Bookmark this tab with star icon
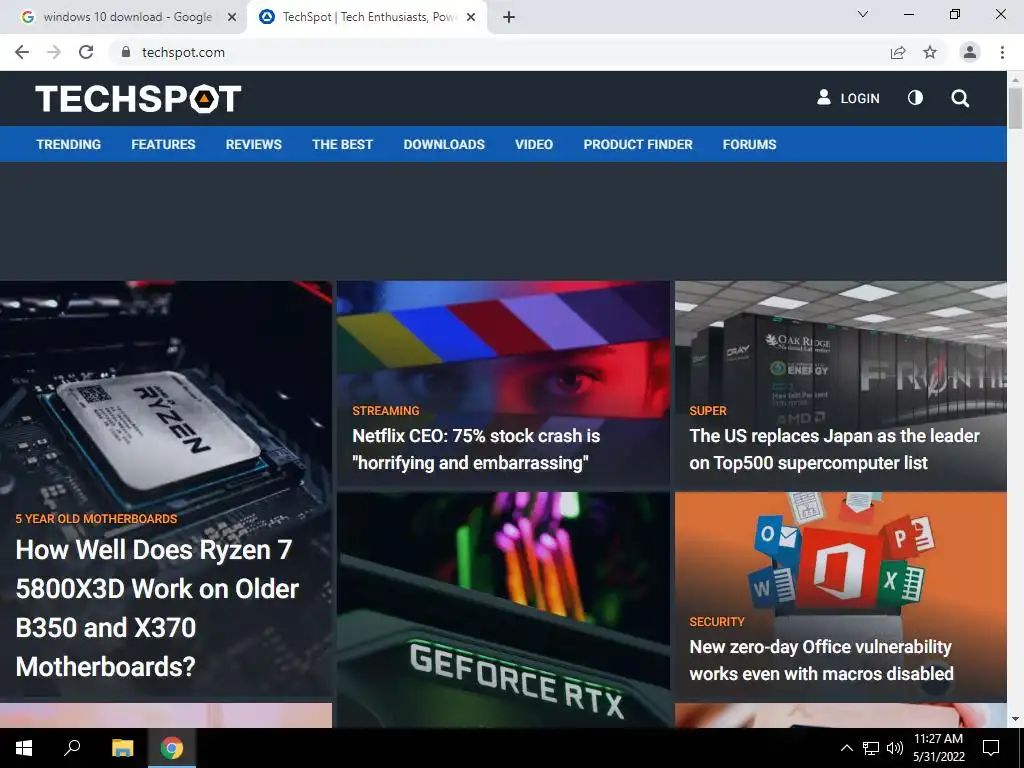This screenshot has width=1024, height=768. pos(930,52)
